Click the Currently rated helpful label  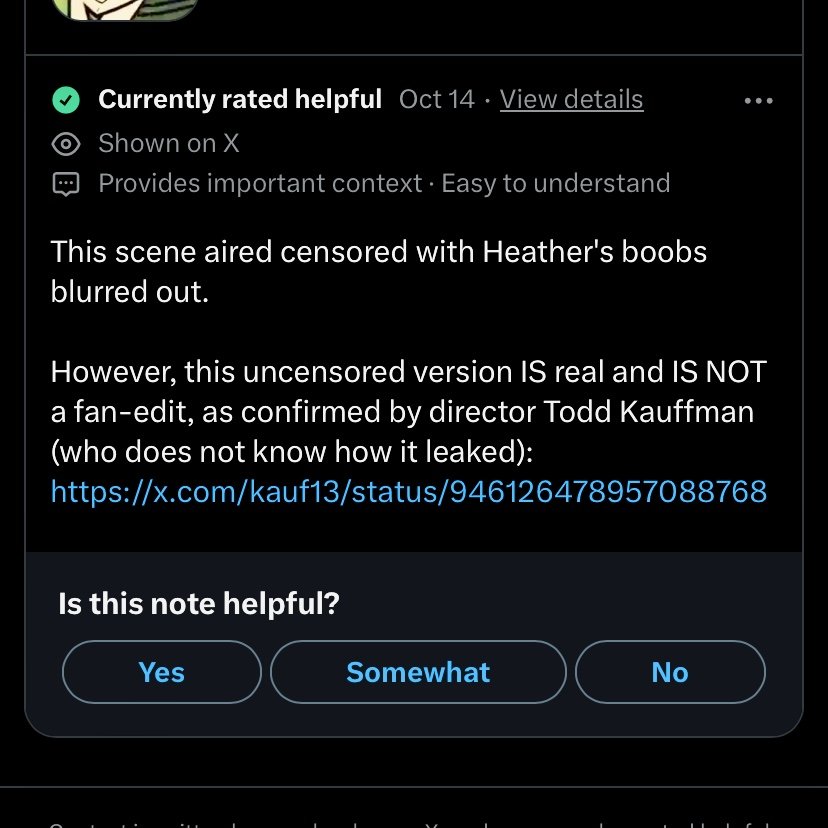coord(240,100)
